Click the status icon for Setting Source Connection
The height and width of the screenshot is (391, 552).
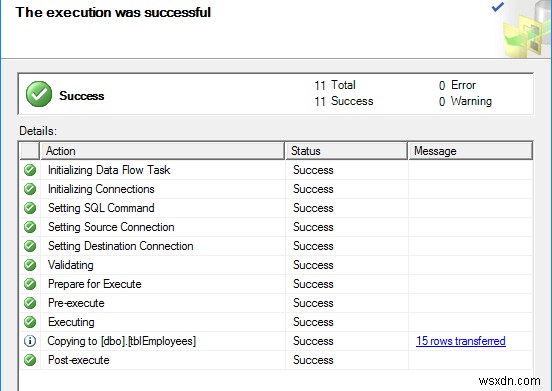click(x=30, y=227)
